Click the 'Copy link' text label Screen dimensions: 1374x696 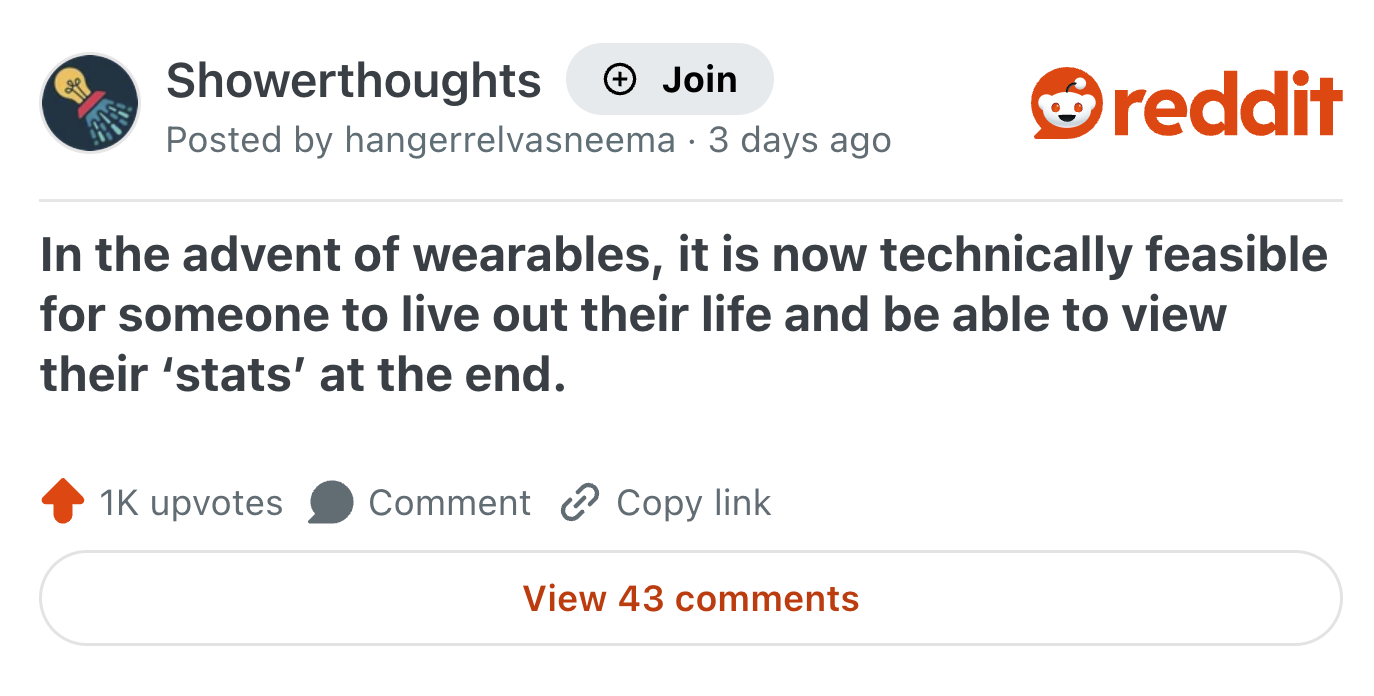(x=692, y=502)
